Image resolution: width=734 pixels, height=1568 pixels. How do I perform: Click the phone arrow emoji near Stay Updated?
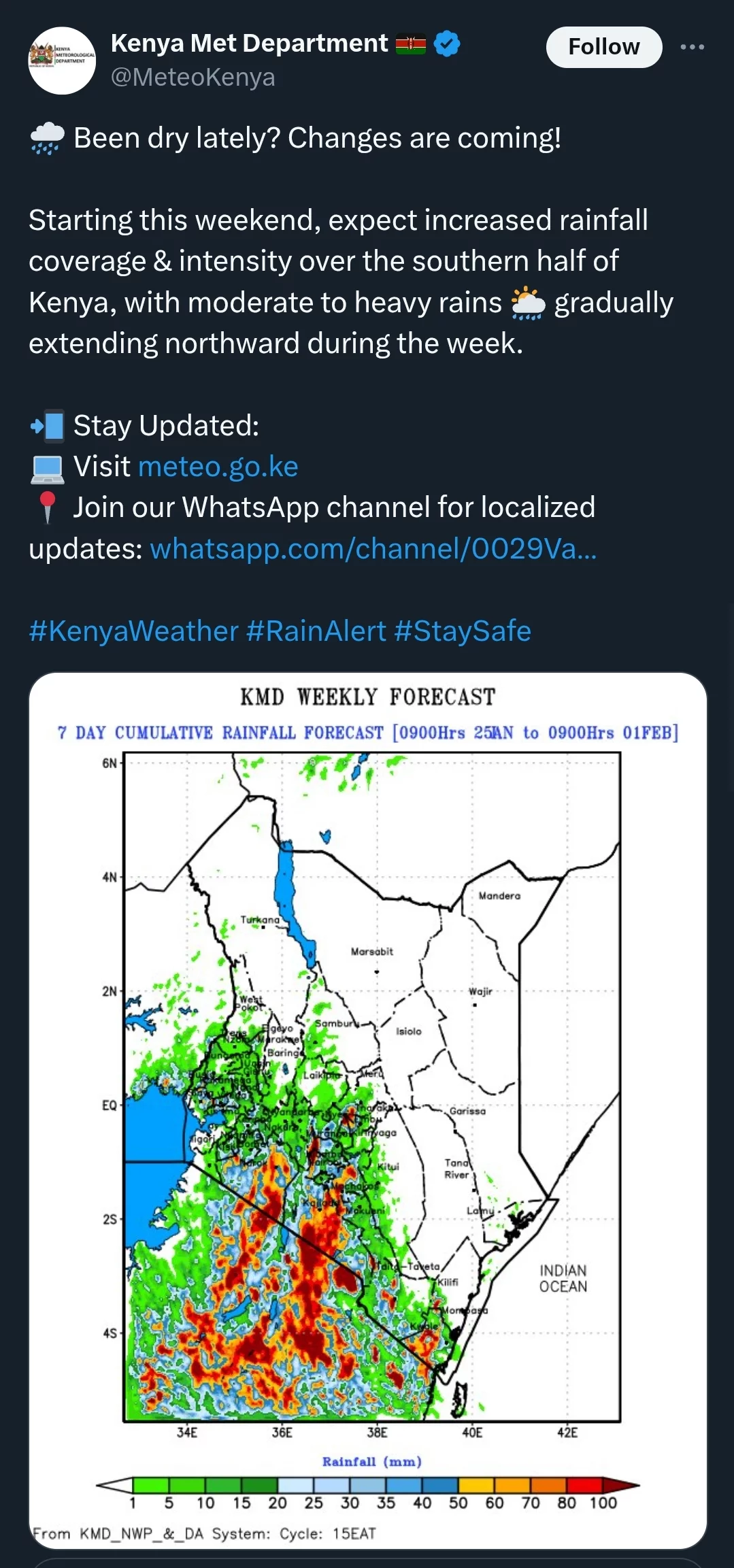(47, 427)
